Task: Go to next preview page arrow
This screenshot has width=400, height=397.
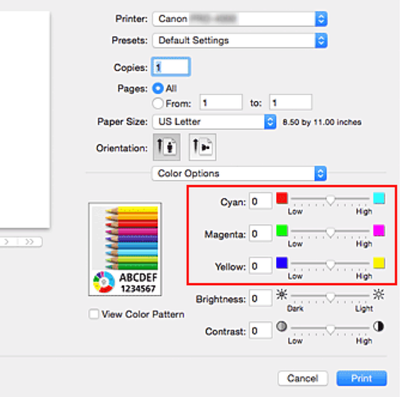Action: 7,242
